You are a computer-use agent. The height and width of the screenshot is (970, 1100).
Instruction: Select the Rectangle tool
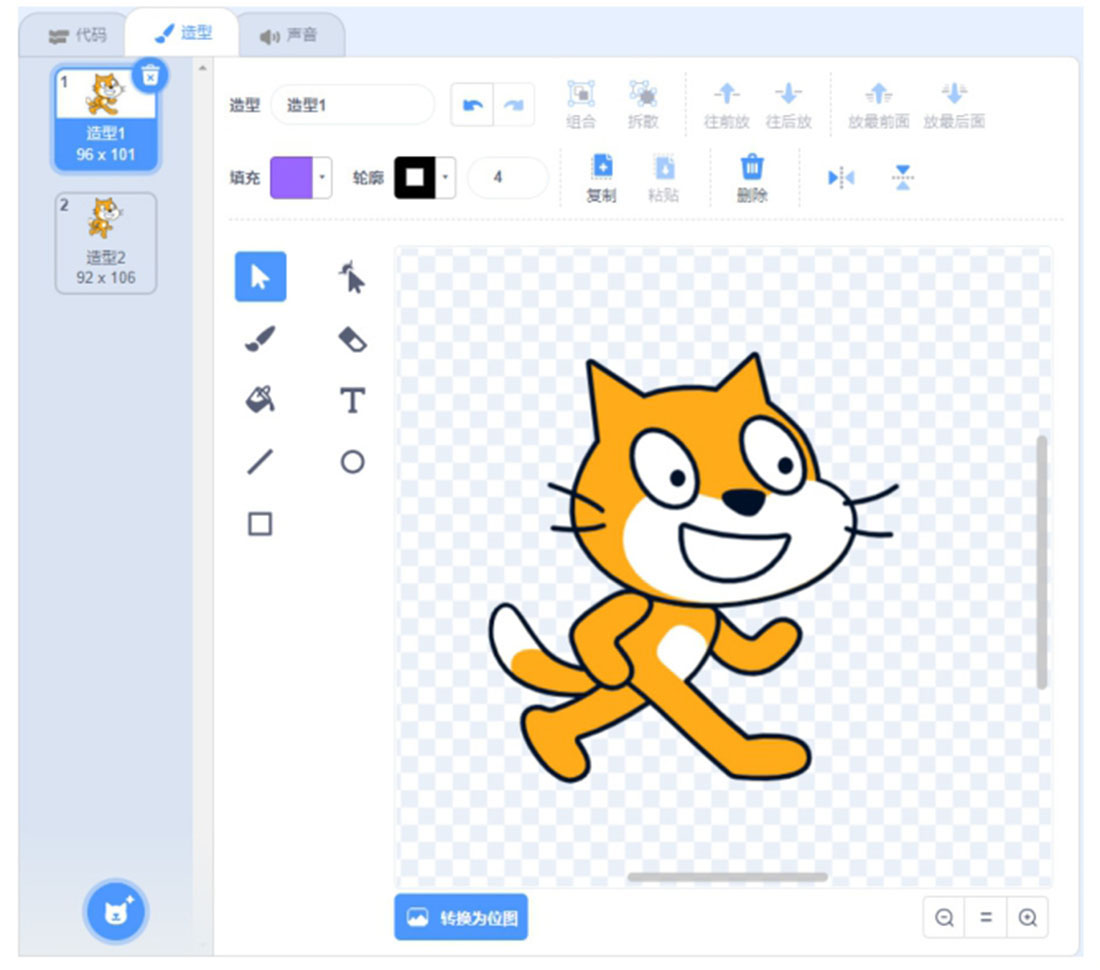tap(260, 524)
